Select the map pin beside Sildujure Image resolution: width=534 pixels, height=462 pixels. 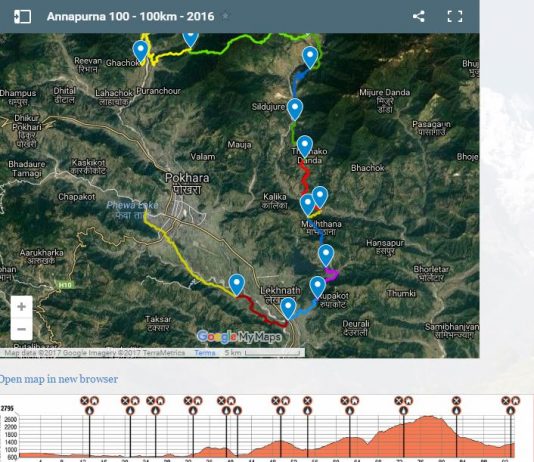click(x=295, y=109)
